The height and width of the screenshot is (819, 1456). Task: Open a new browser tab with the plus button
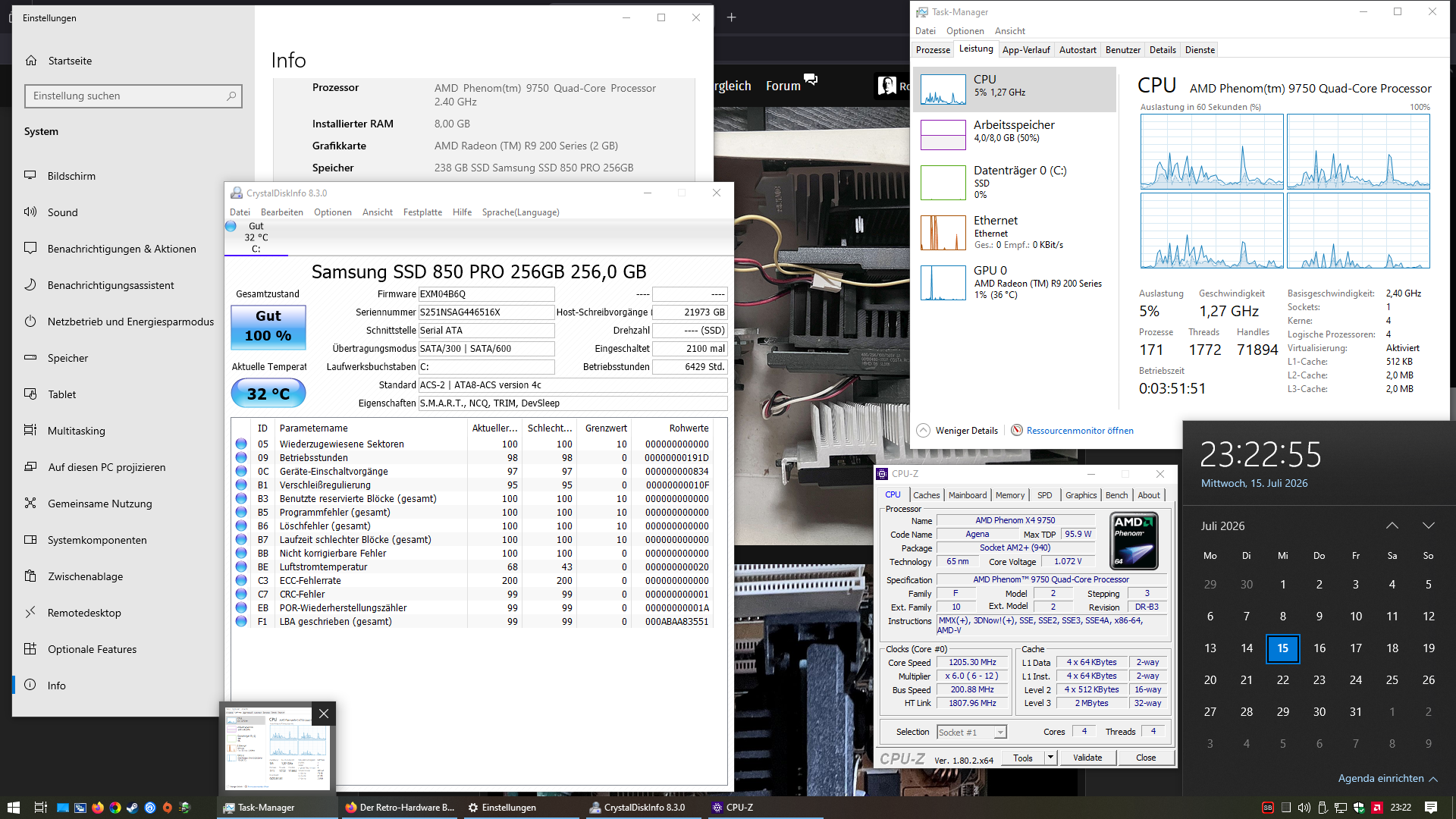(732, 17)
